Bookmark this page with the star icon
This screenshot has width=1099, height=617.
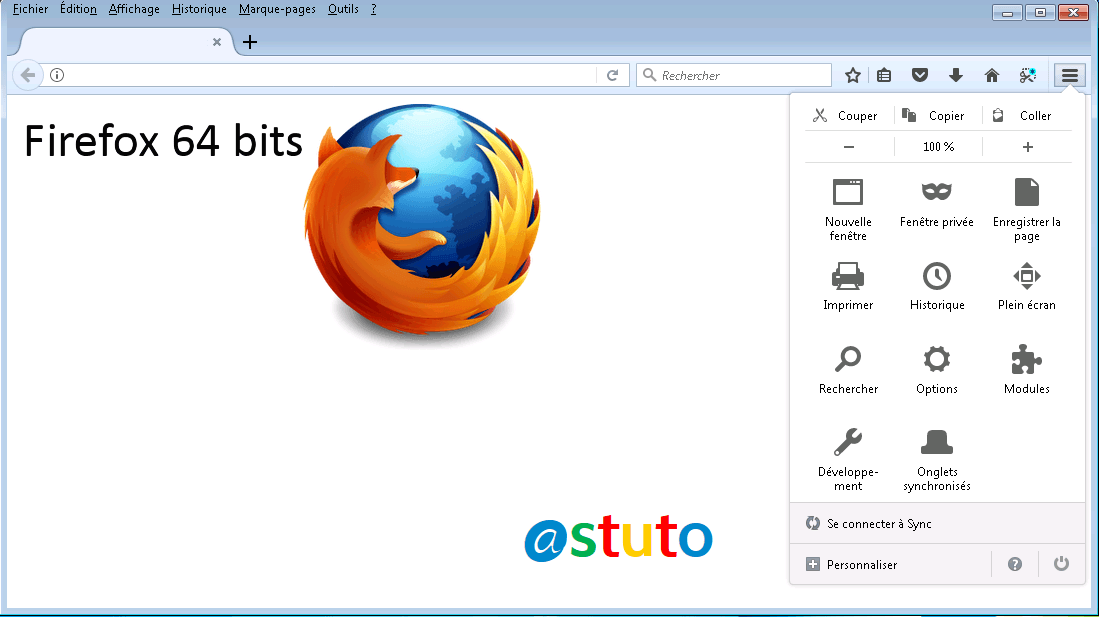point(852,75)
